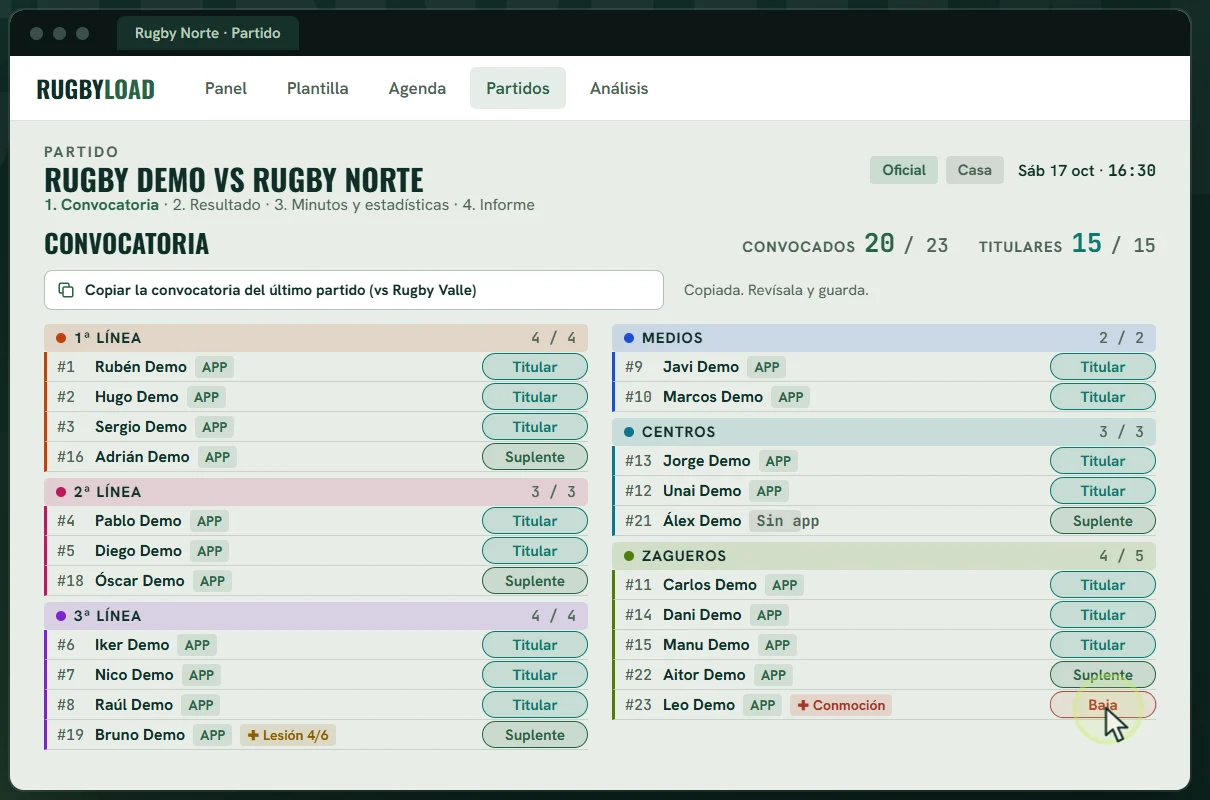This screenshot has height=800, width=1210.
Task: Switch Javi Demo's Titular status
Action: 1103,367
